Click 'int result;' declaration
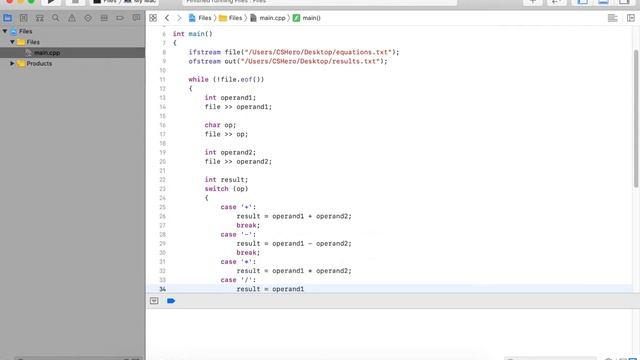 [x=226, y=180]
